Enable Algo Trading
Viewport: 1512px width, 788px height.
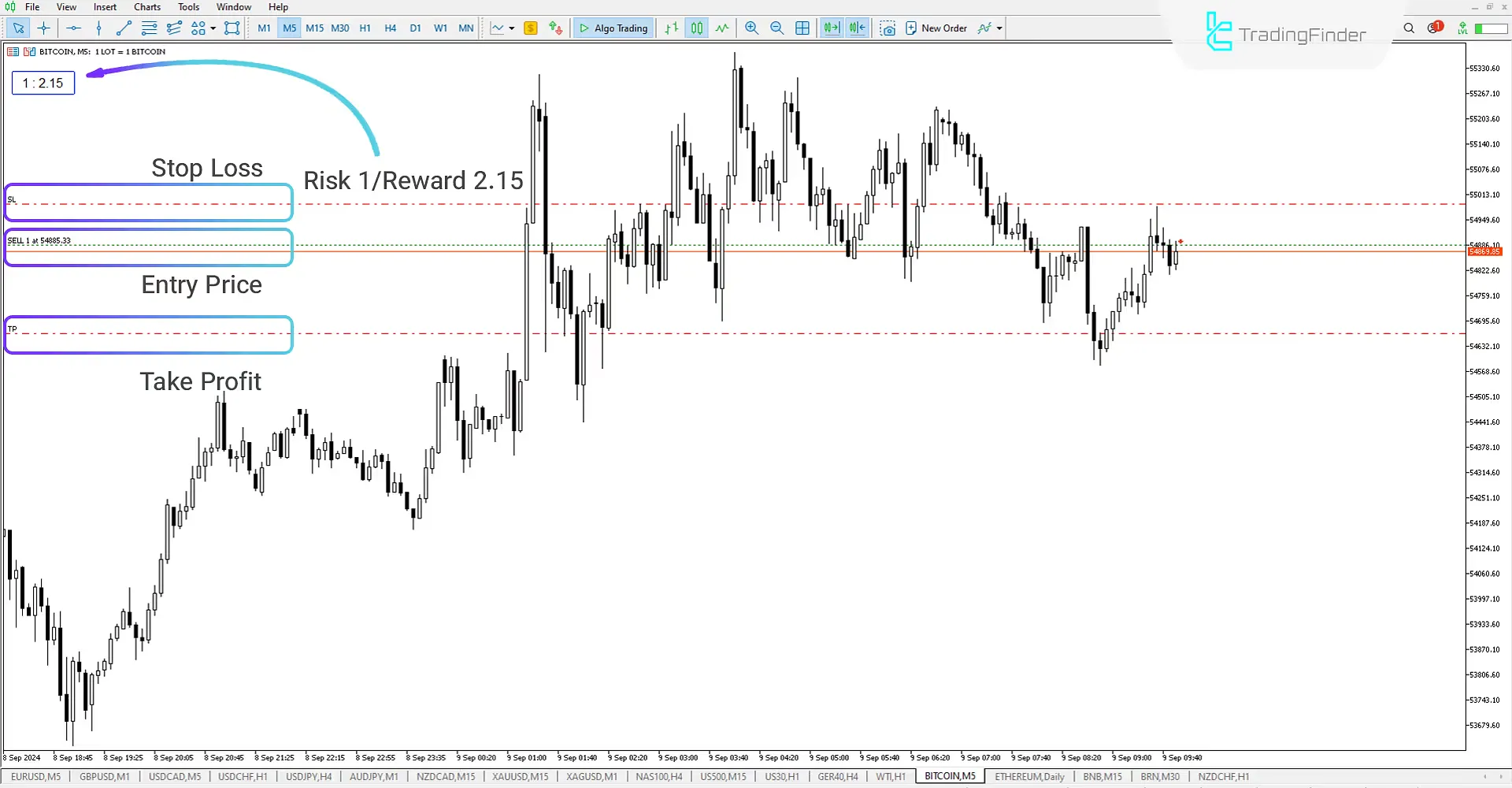tap(613, 28)
